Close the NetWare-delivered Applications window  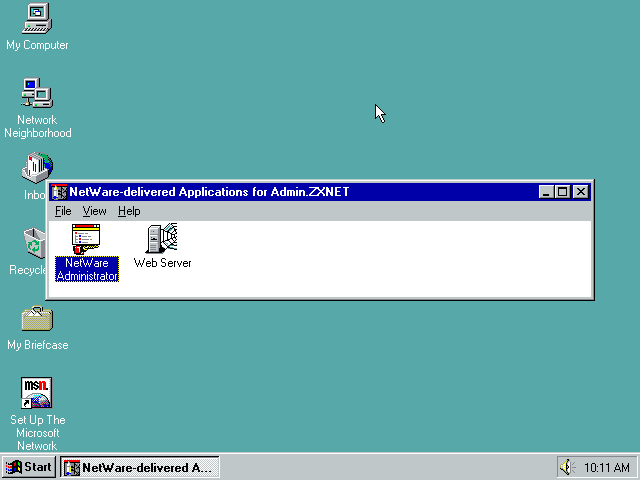[580, 192]
